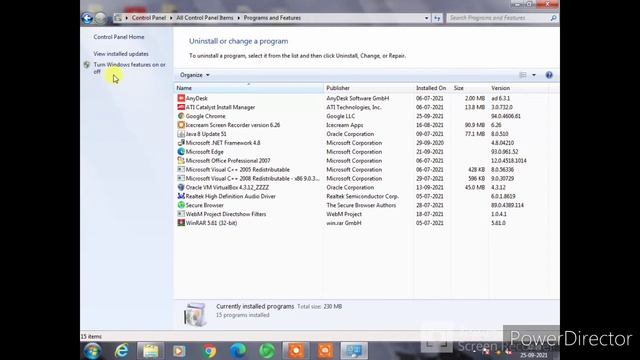Go back with the navigation arrow
Image resolution: width=640 pixels, height=360 pixels.
(x=87, y=18)
